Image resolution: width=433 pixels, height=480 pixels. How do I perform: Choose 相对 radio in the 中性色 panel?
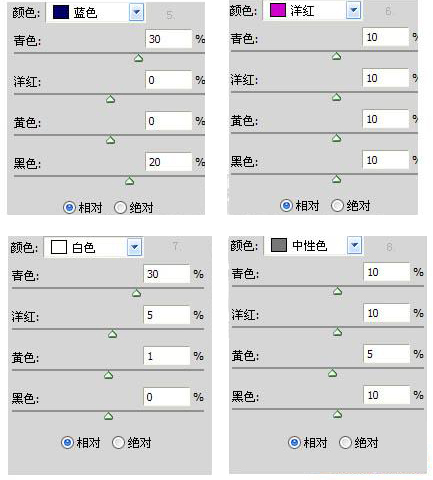tap(294, 443)
